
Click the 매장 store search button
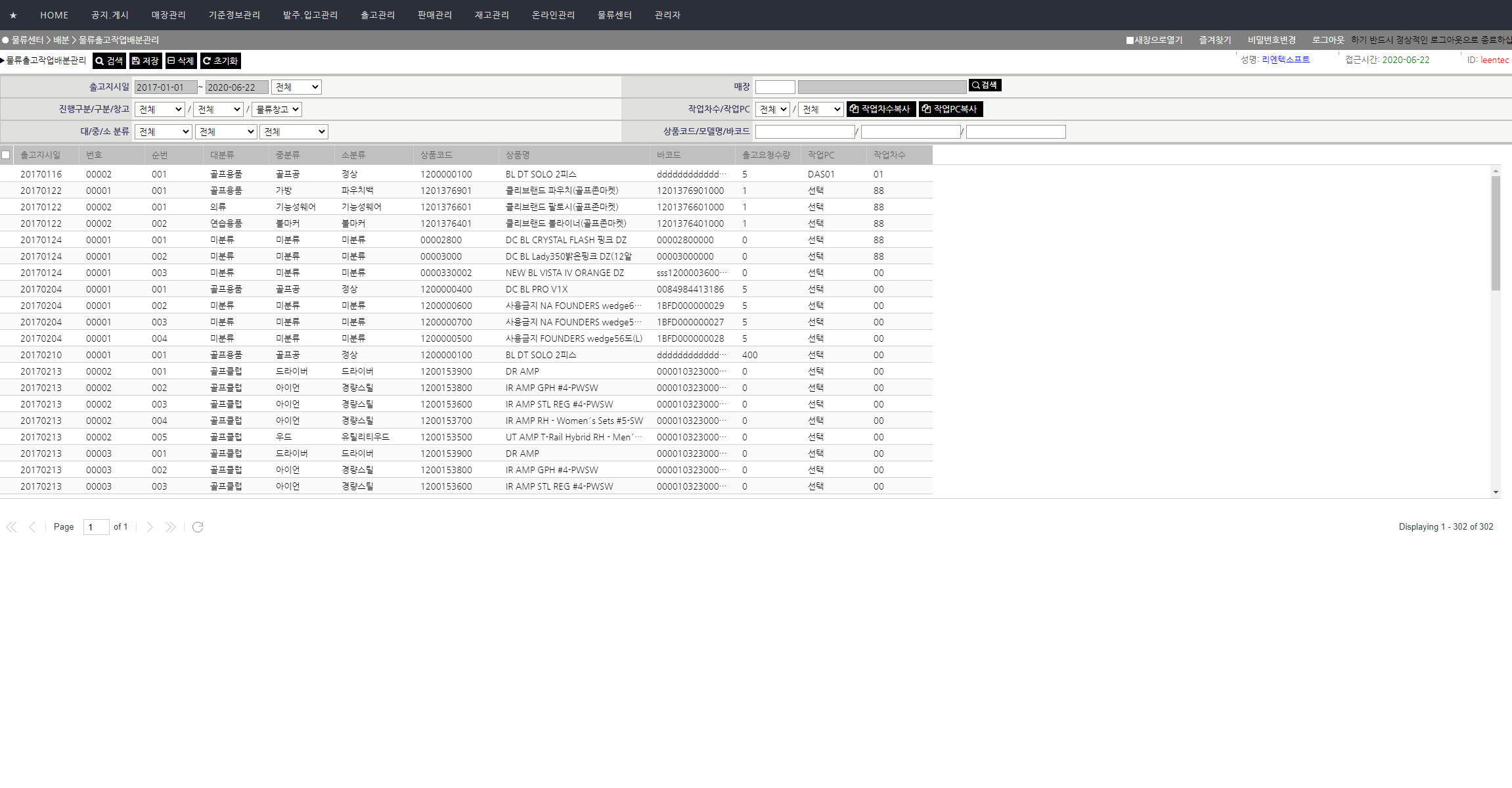point(984,85)
